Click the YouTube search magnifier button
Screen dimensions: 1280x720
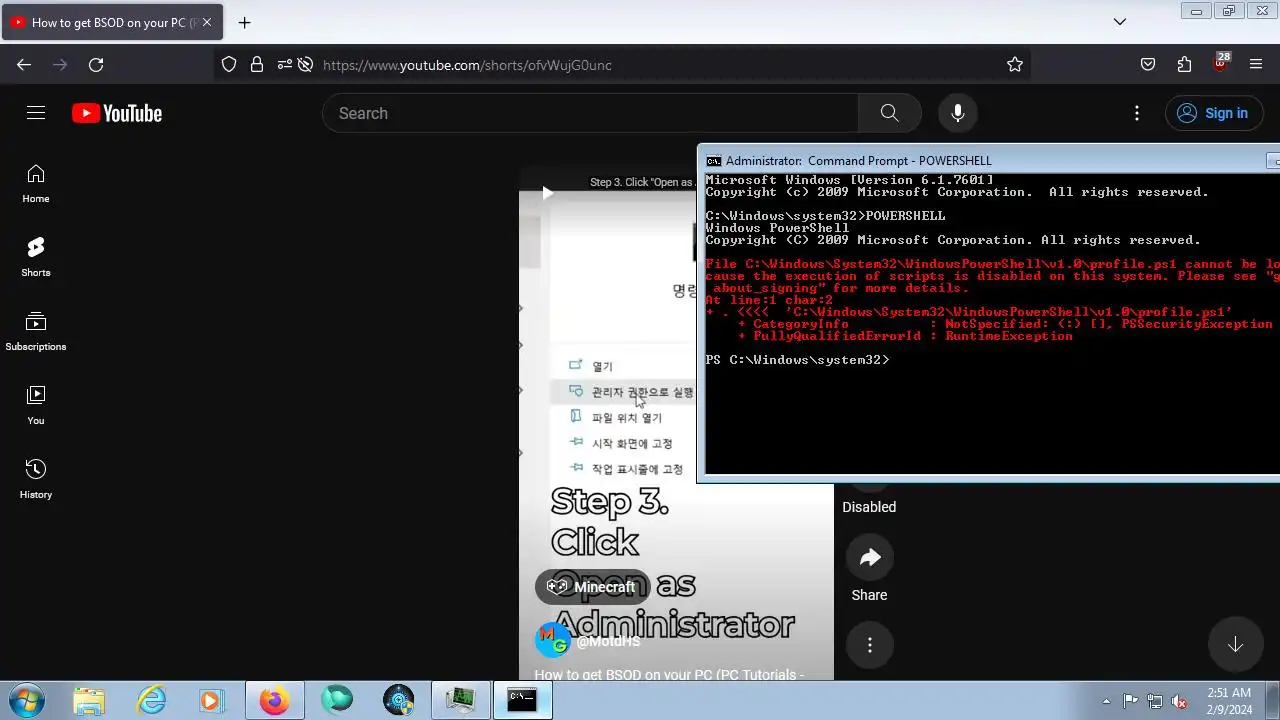(890, 113)
